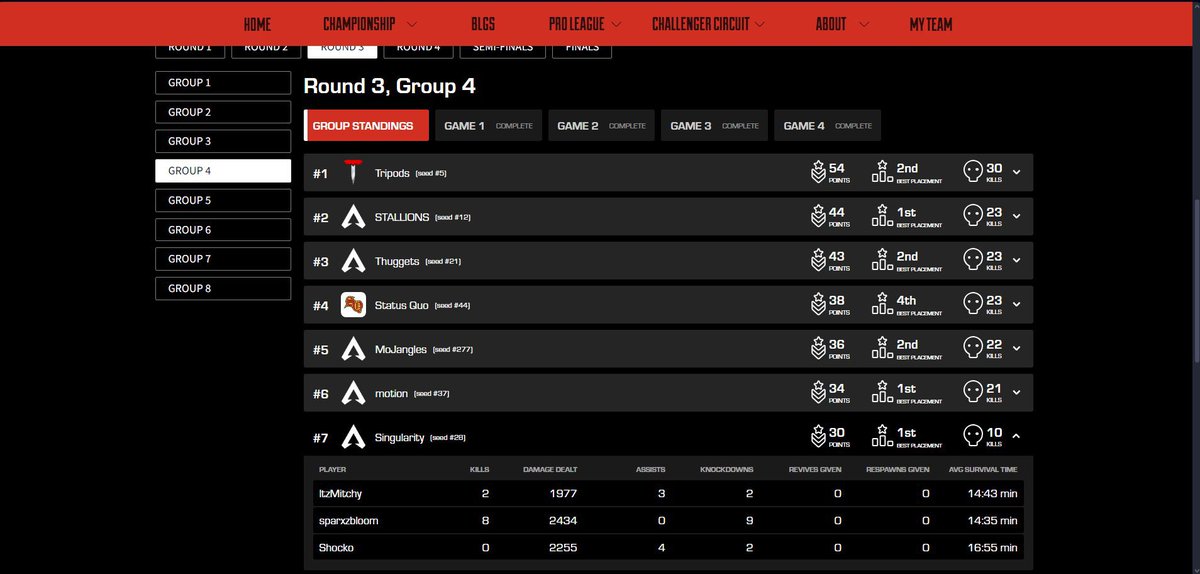The image size is (1200, 574).
Task: Select Group 7 in the sidebar
Action: (223, 259)
